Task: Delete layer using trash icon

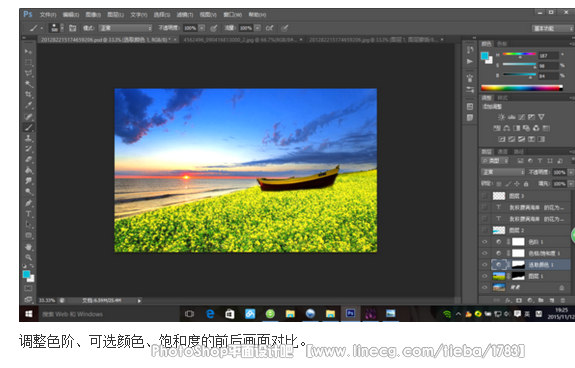Action: pos(563,300)
